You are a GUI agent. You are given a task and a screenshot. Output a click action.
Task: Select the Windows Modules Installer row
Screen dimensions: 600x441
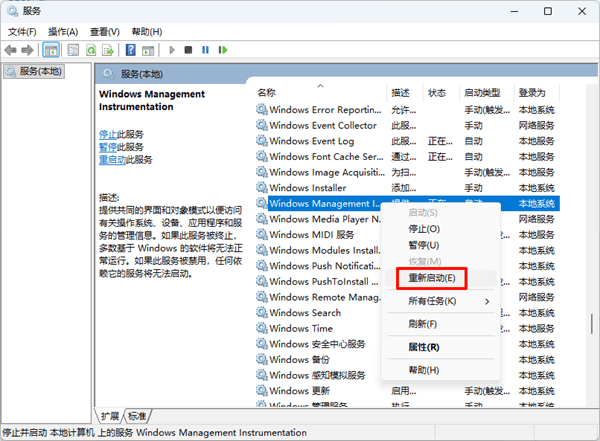click(318, 250)
